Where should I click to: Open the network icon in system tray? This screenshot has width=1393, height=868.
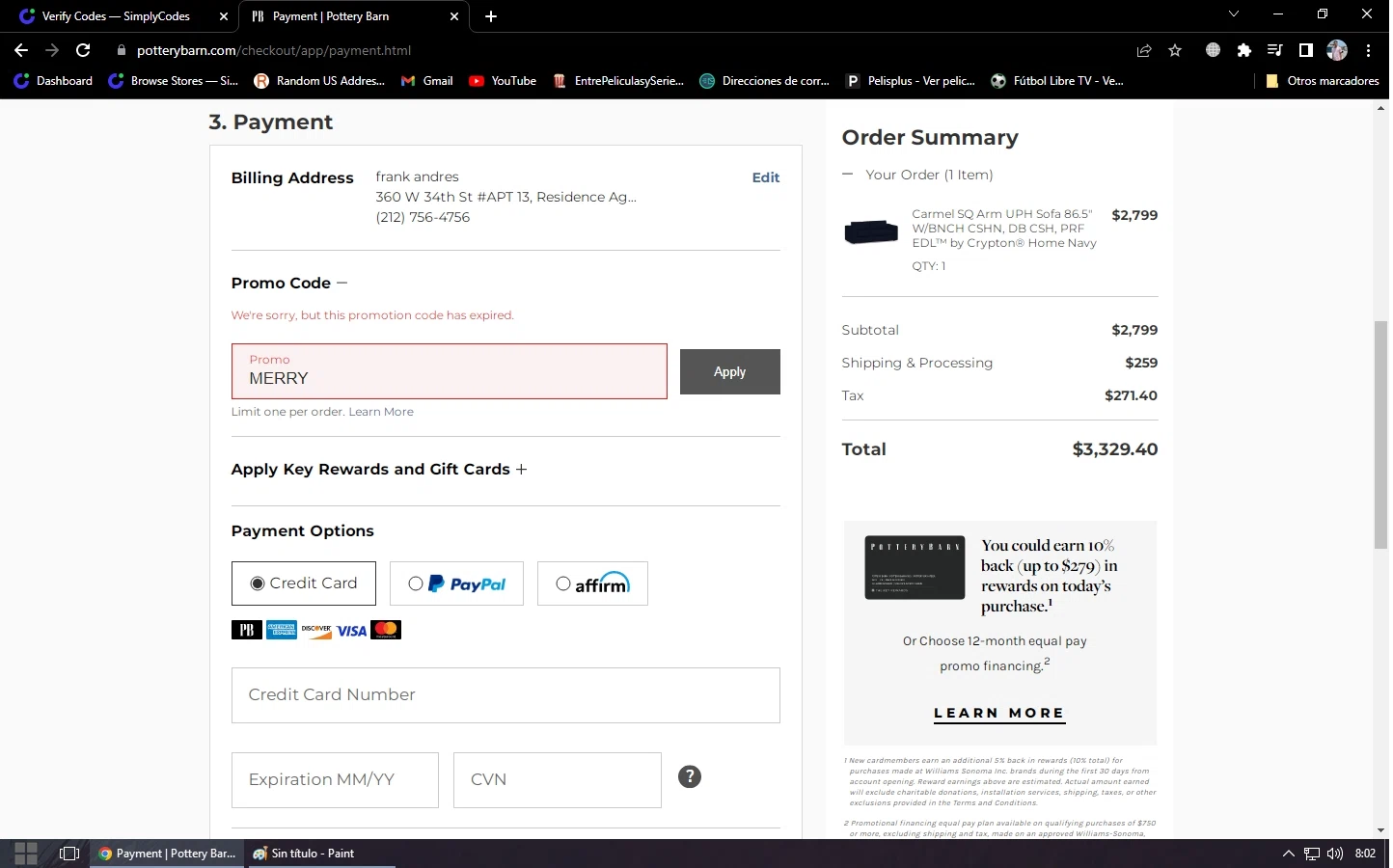tap(1312, 854)
